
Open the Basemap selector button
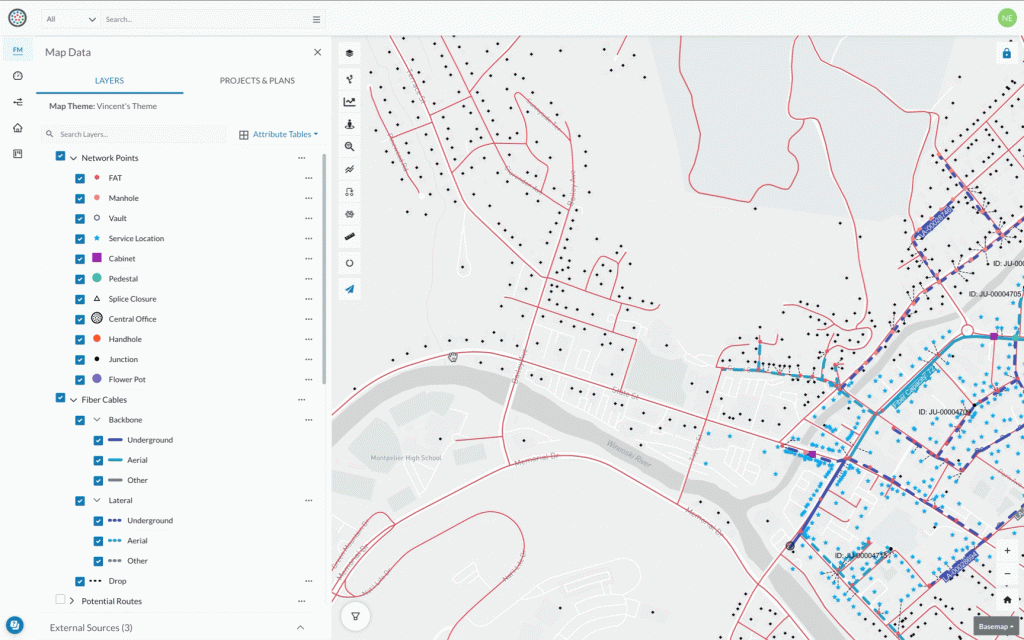click(996, 626)
